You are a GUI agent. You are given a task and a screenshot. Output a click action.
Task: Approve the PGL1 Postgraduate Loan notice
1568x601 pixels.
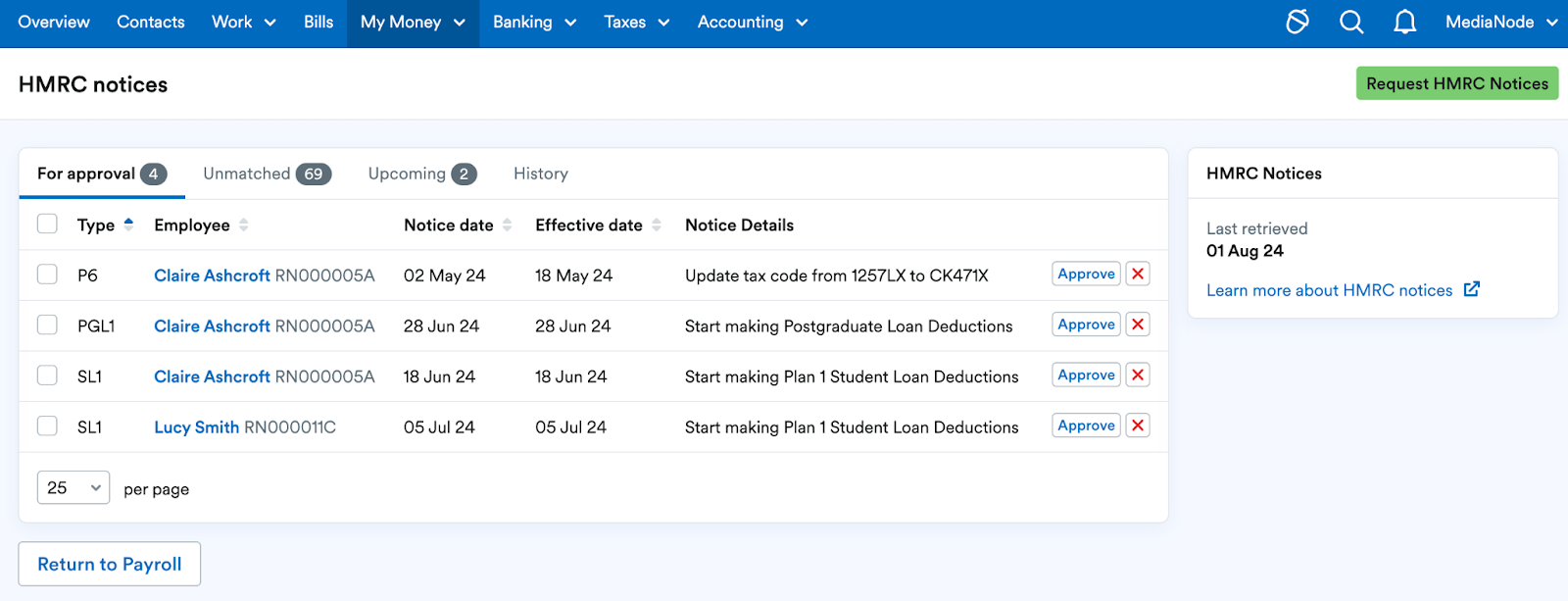[1086, 325]
